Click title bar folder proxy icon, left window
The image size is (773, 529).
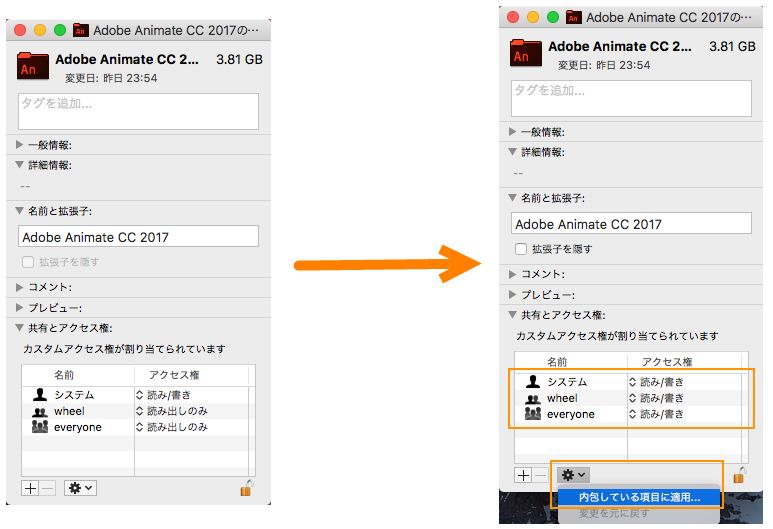point(81,30)
